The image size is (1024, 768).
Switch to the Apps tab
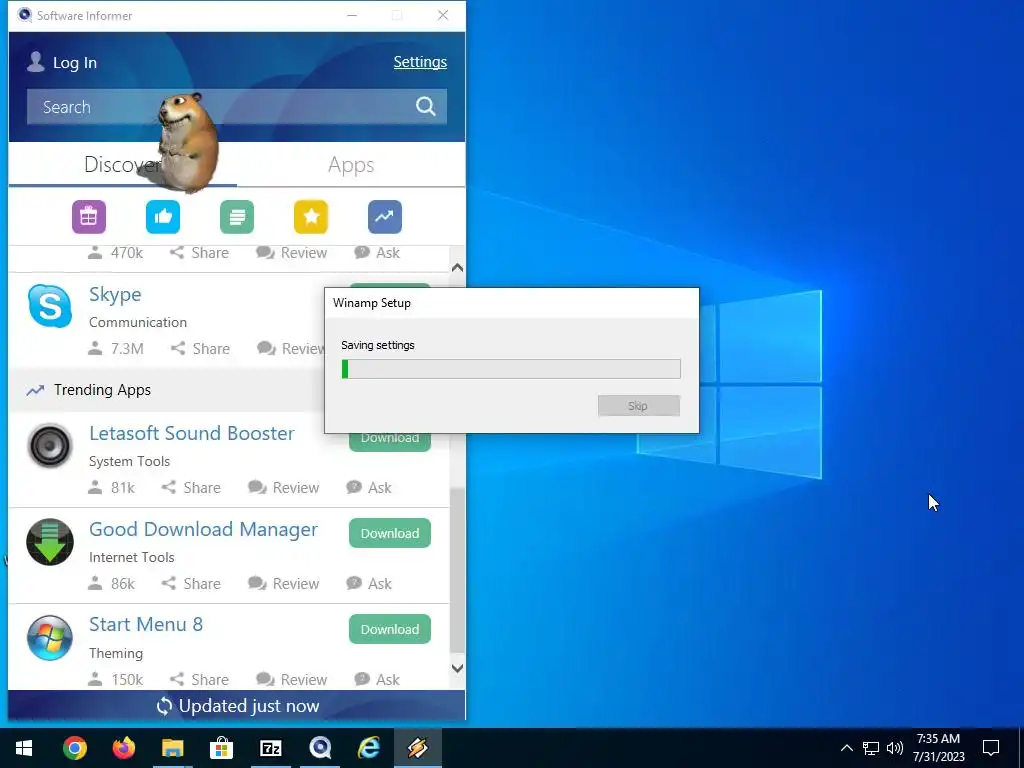pyautogui.click(x=351, y=165)
